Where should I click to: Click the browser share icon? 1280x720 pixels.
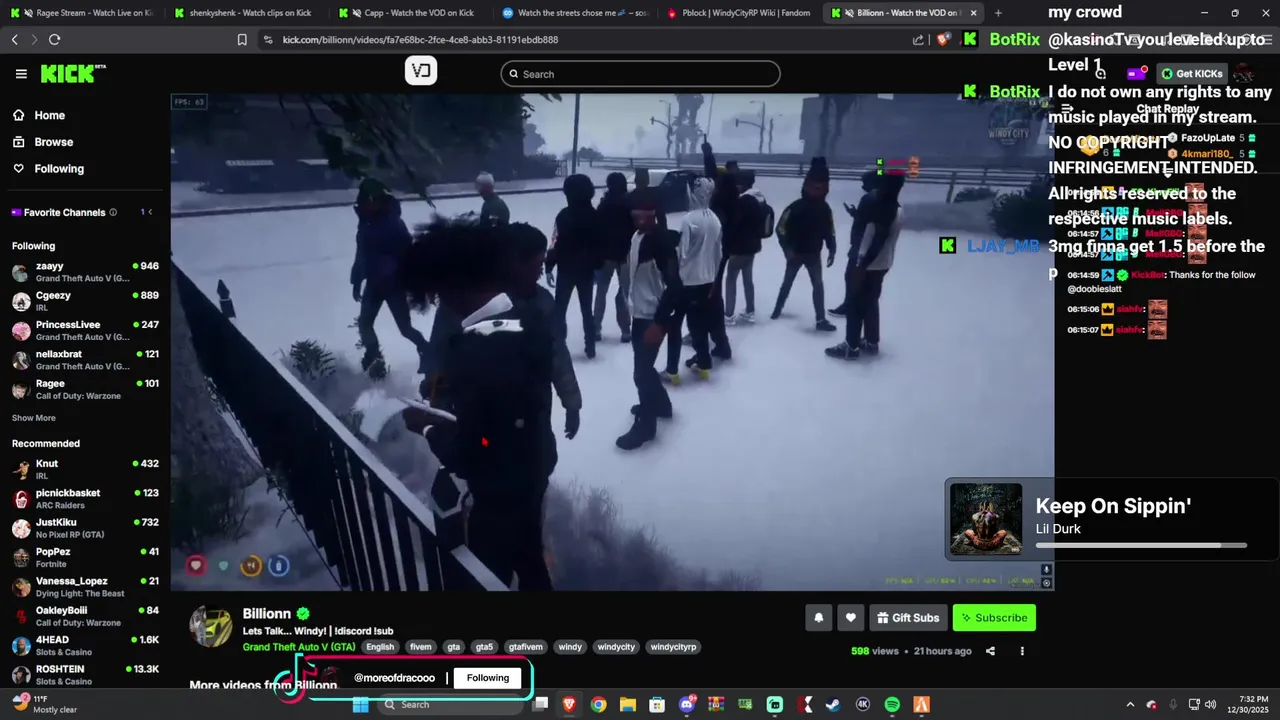pos(918,40)
